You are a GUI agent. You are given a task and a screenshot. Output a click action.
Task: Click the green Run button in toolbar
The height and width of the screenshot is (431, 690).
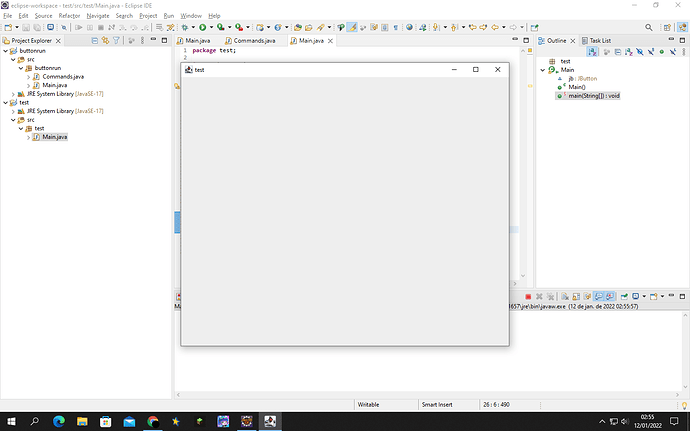(x=202, y=27)
